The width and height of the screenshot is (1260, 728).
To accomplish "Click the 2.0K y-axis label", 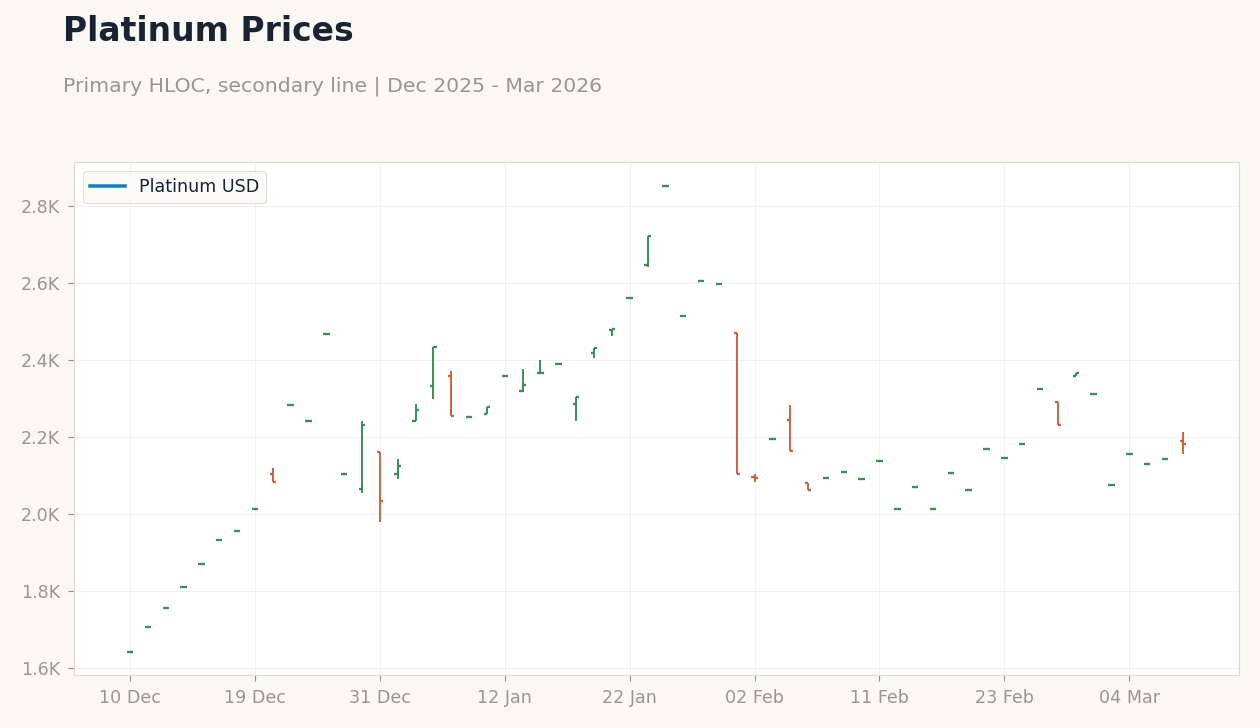I will click(41, 515).
